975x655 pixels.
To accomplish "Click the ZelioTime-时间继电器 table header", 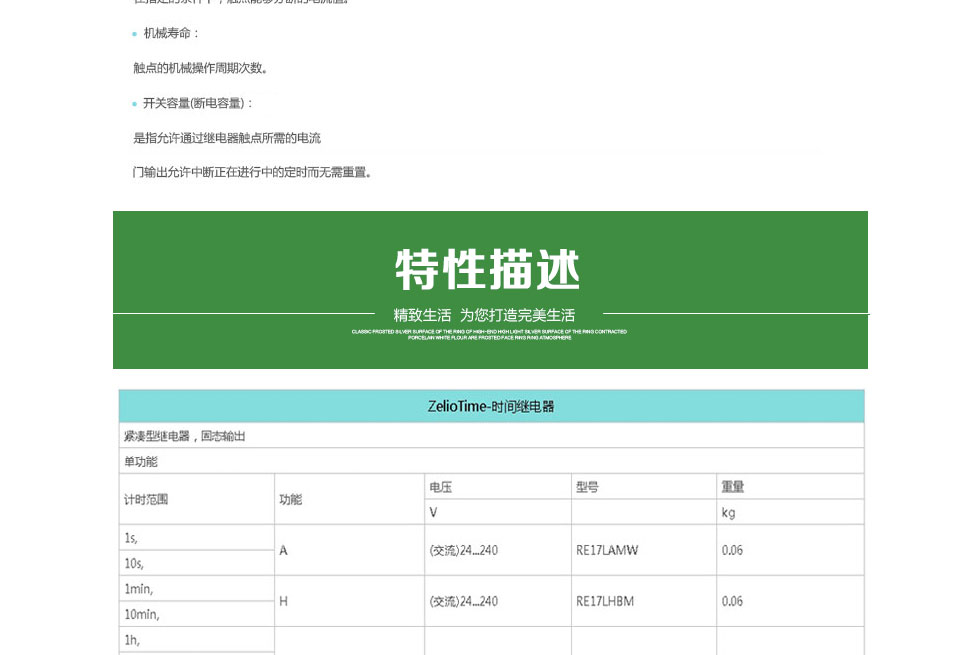I will click(490, 407).
